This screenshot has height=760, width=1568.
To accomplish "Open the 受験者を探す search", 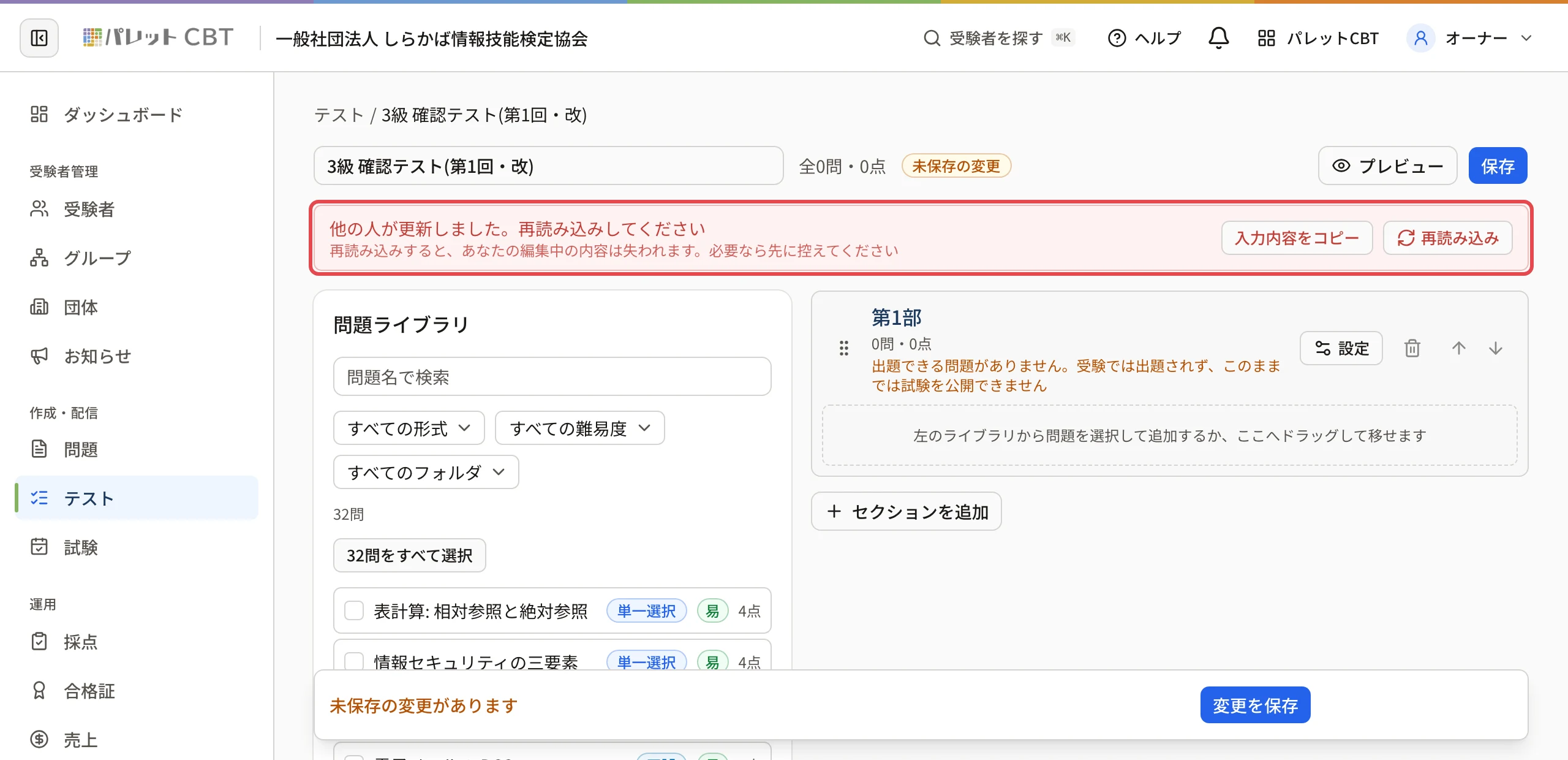I will 998,38.
